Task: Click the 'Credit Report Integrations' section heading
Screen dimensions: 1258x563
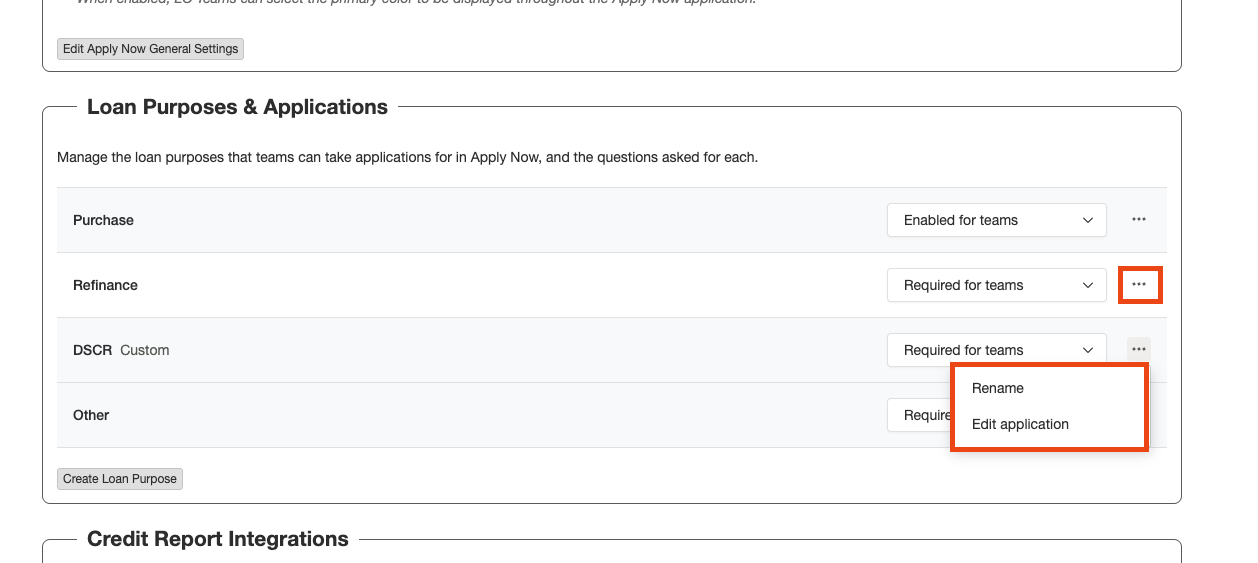Action: coord(218,539)
